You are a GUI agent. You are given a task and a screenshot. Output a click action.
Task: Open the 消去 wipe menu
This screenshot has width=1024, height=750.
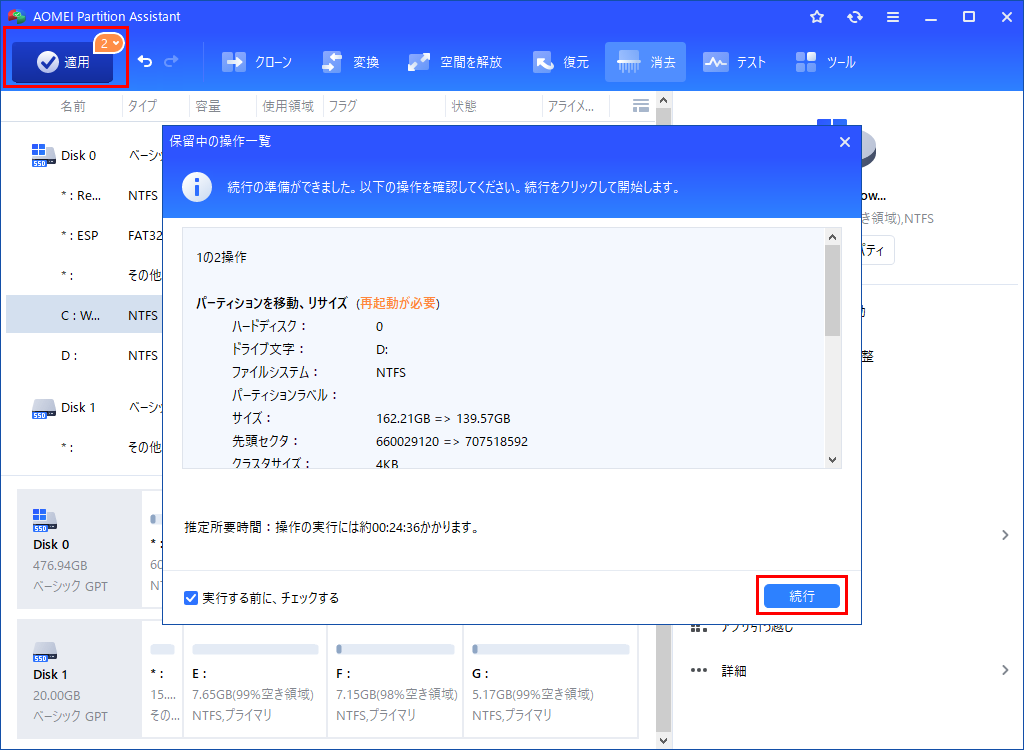645,62
